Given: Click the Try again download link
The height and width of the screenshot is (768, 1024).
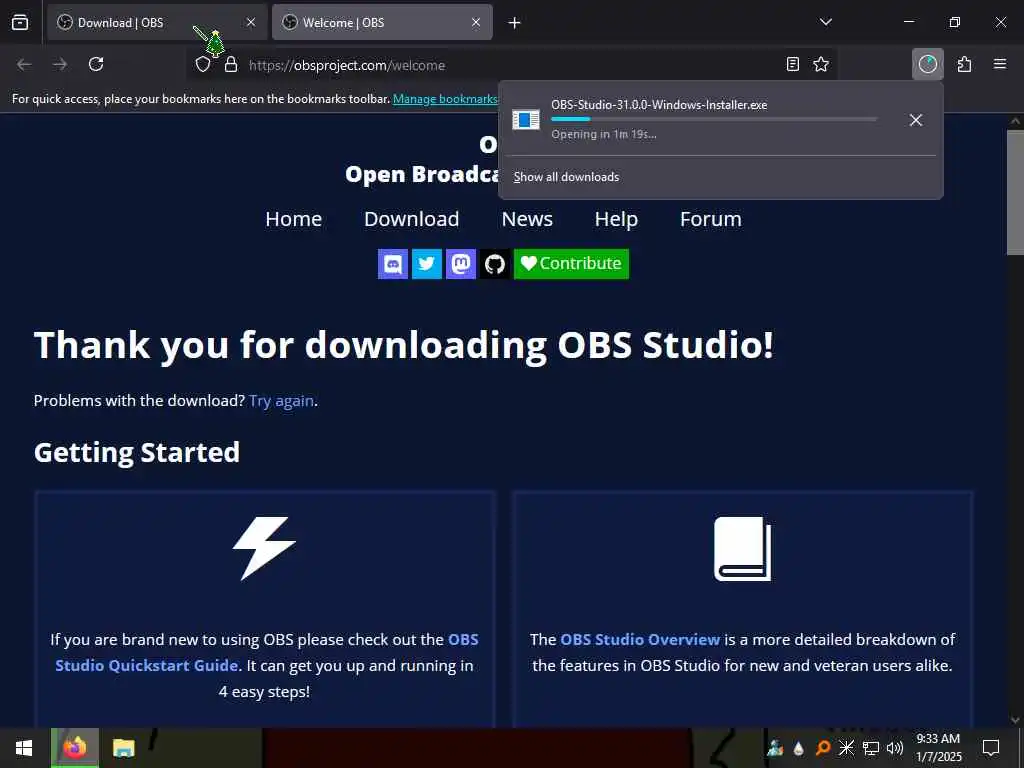Looking at the screenshot, I should 281,400.
